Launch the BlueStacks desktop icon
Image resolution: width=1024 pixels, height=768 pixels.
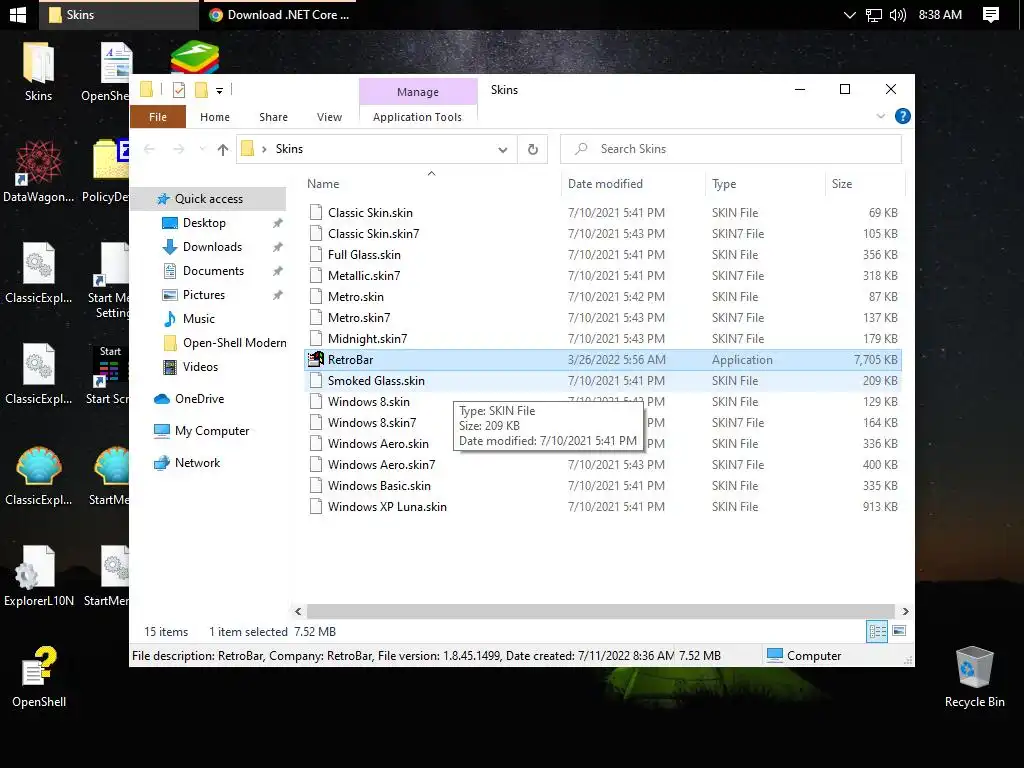(x=195, y=57)
